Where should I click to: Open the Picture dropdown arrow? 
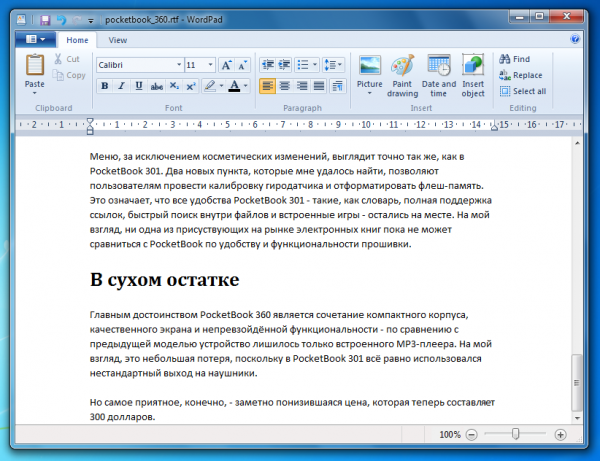[x=370, y=93]
